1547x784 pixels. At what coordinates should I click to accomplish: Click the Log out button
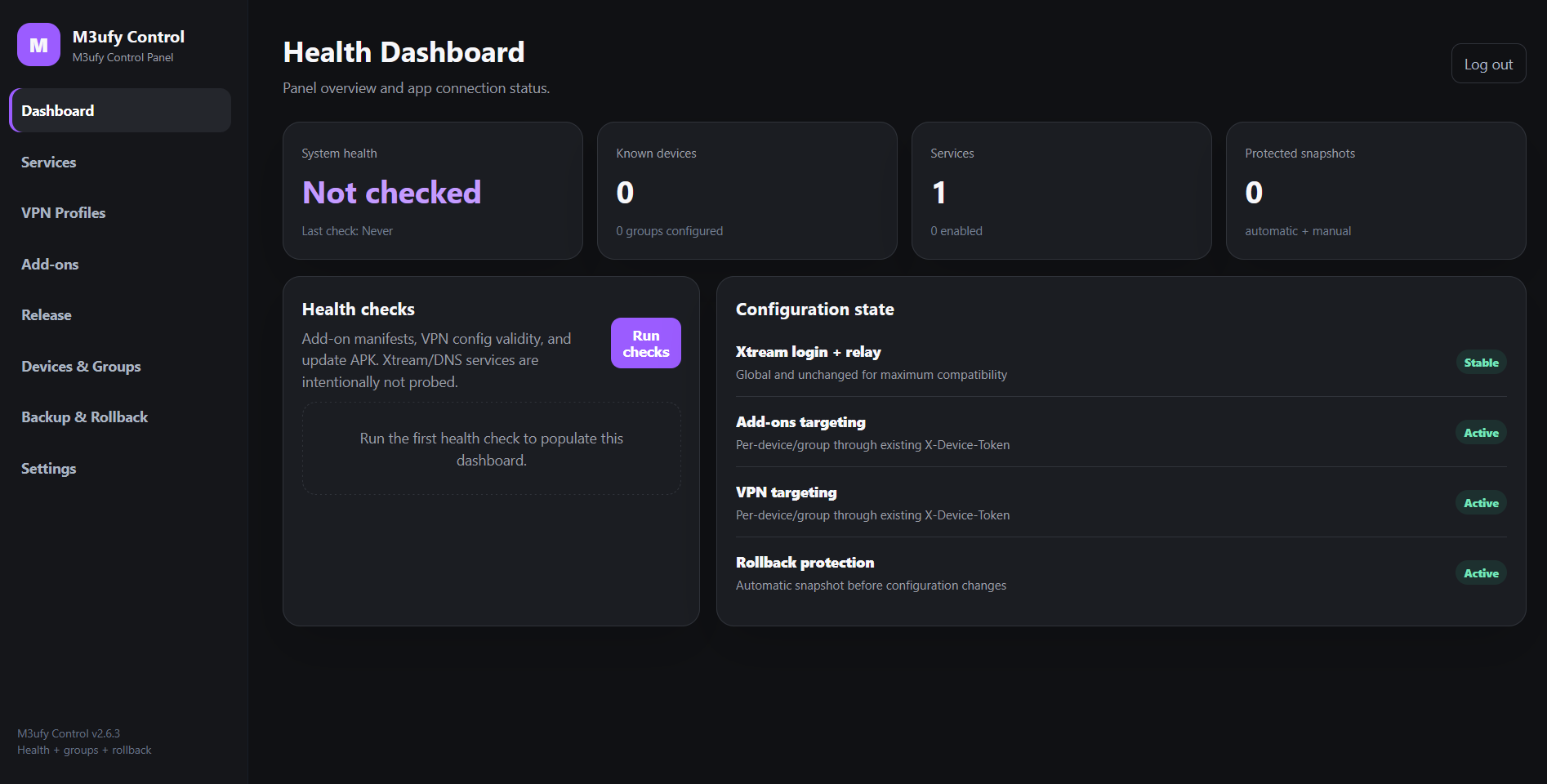coord(1488,64)
